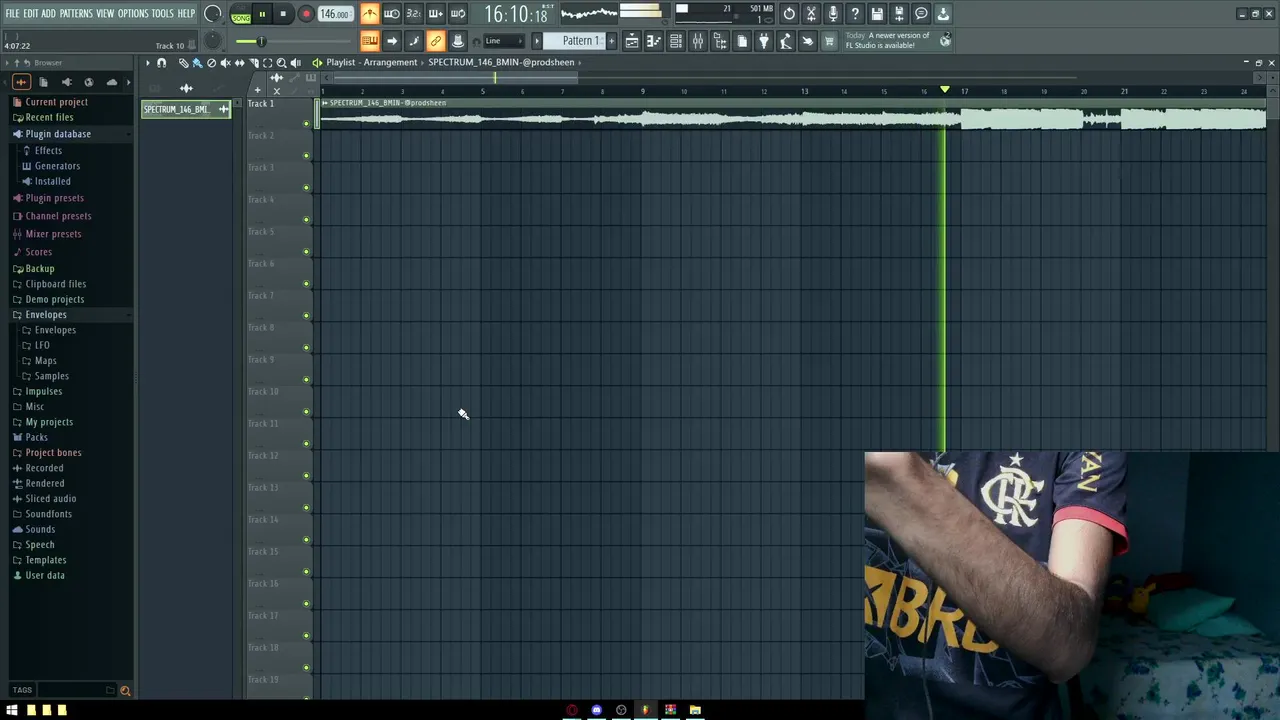Click the speech bubble project info icon
The image size is (1280, 720).
(921, 14)
